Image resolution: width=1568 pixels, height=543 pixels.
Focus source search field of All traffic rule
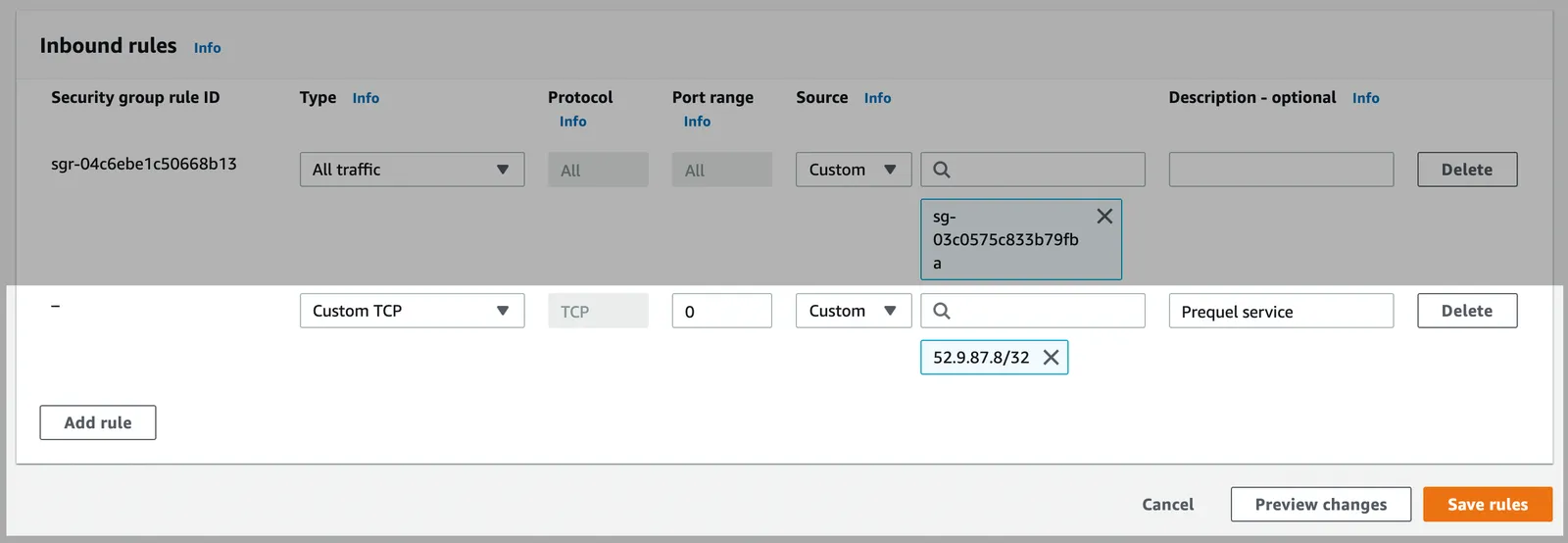click(x=1033, y=170)
